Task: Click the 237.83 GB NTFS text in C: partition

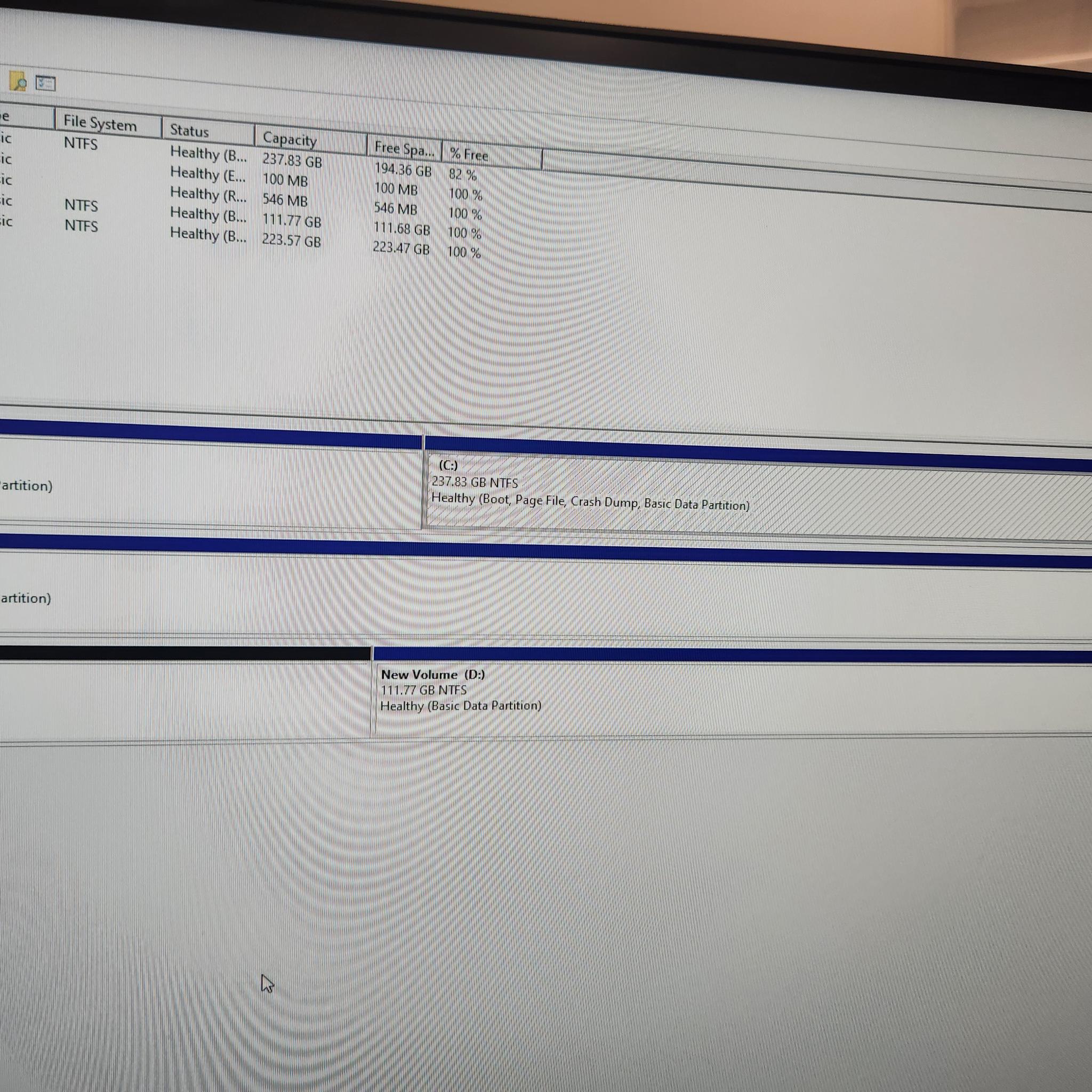Action: coord(475,482)
